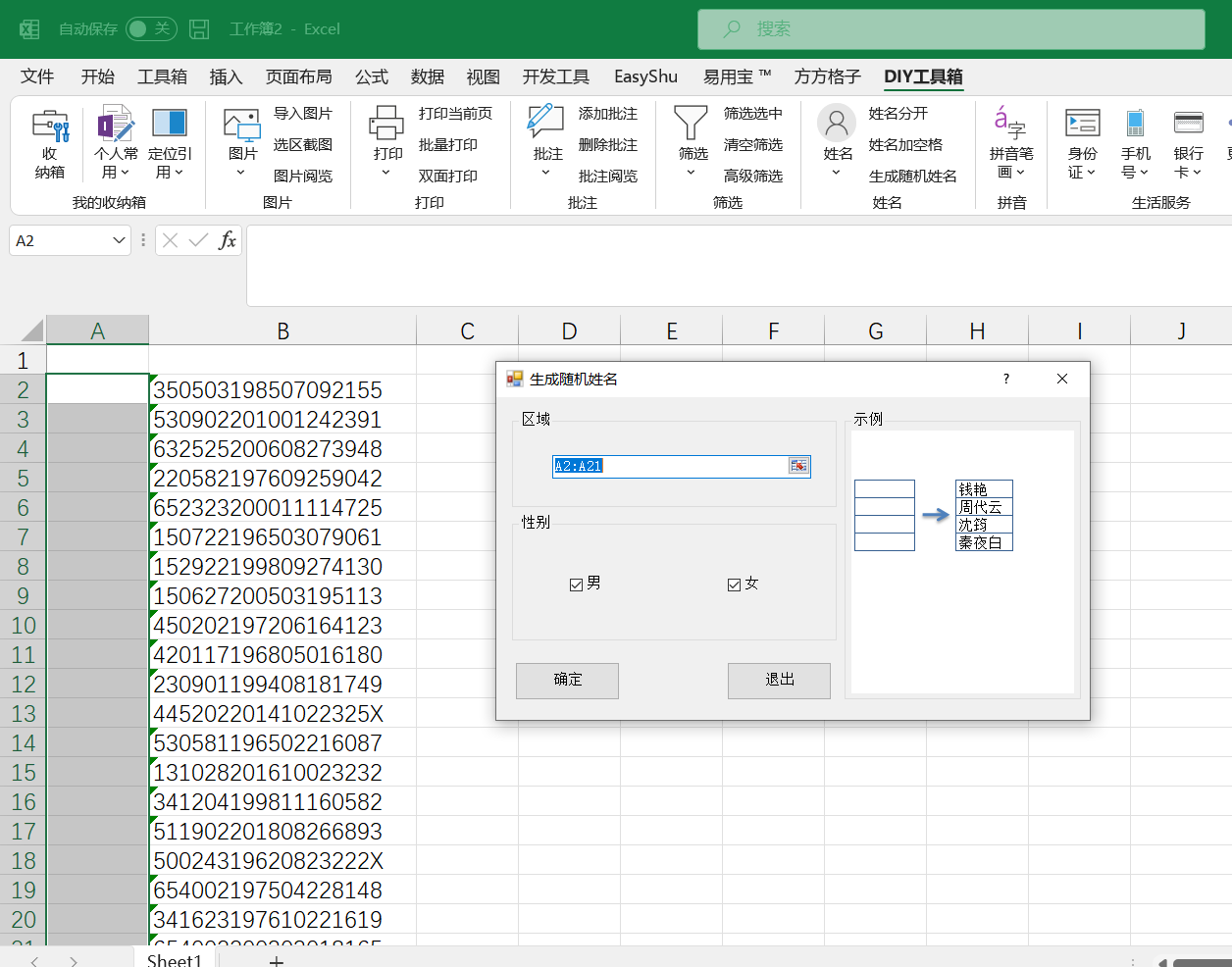Open the 文件 menu tab

pyautogui.click(x=37, y=76)
